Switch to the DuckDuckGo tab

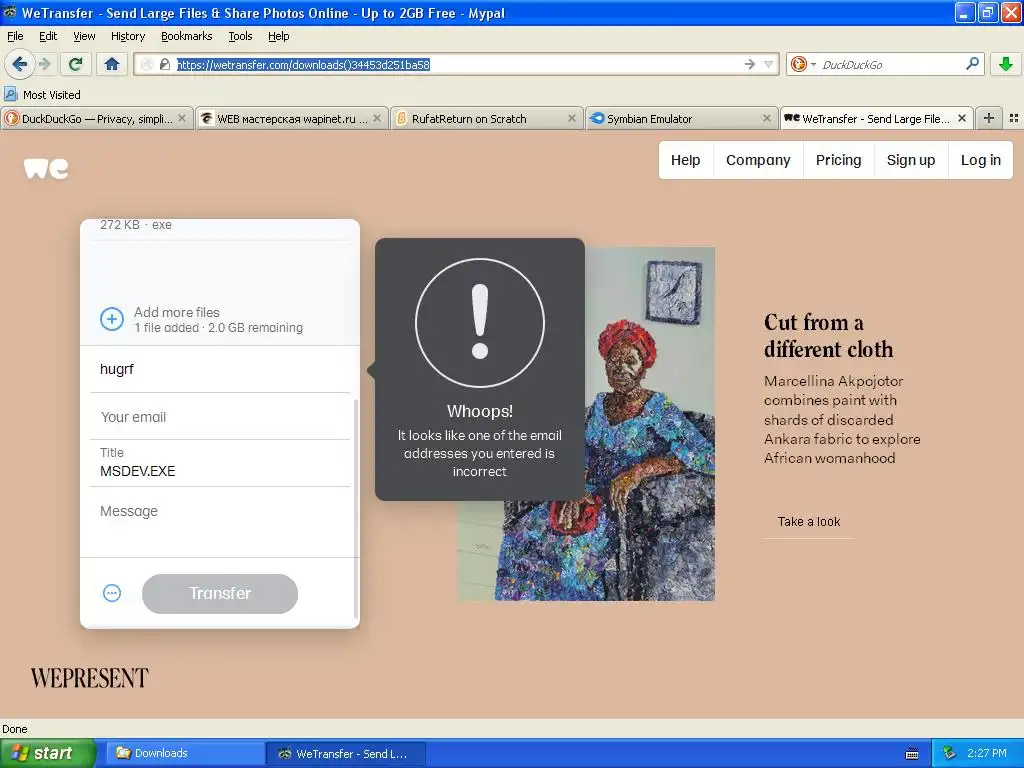point(97,118)
